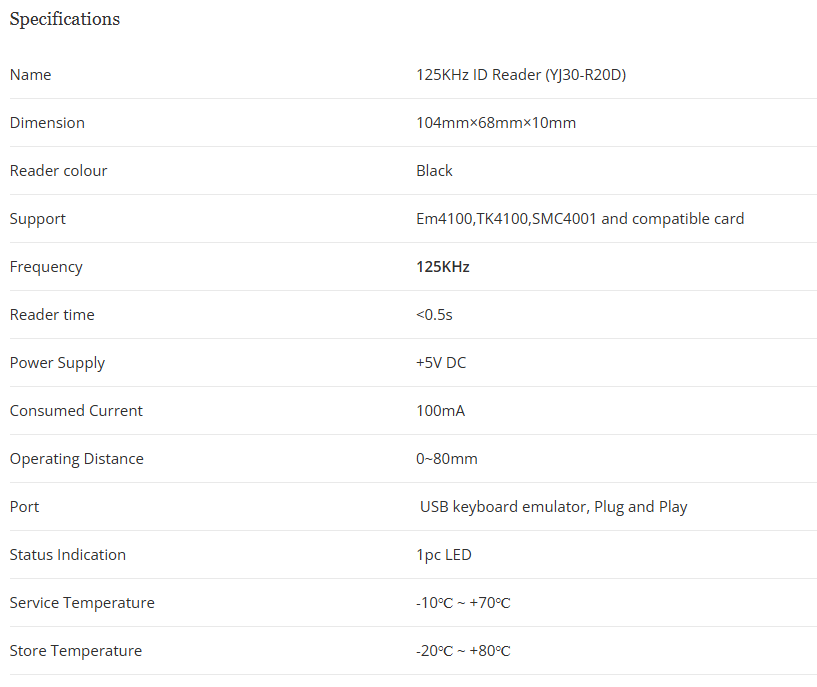Click the 104mm×68mm×10mm dimension value

tap(495, 123)
